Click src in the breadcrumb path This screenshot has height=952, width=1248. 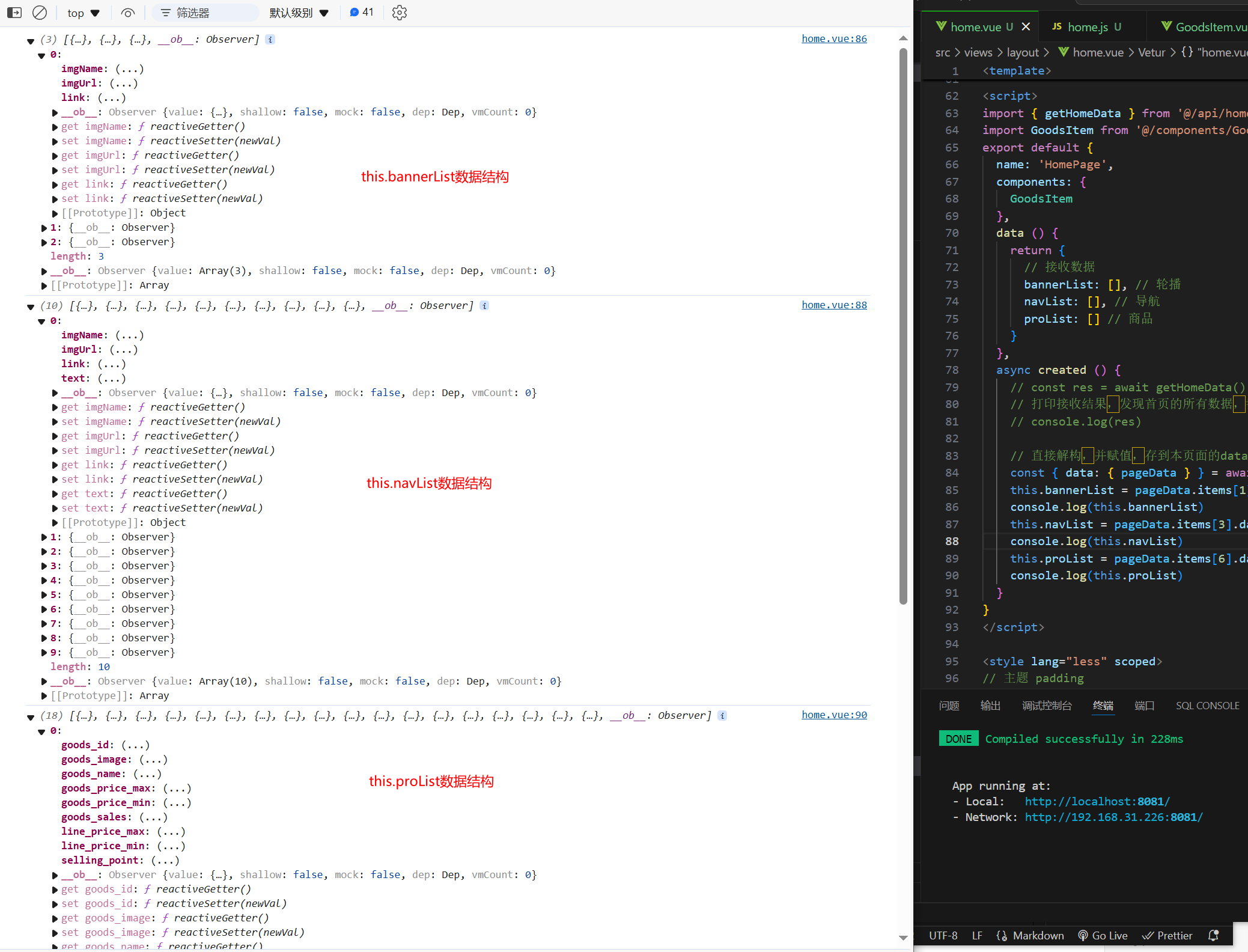(942, 53)
